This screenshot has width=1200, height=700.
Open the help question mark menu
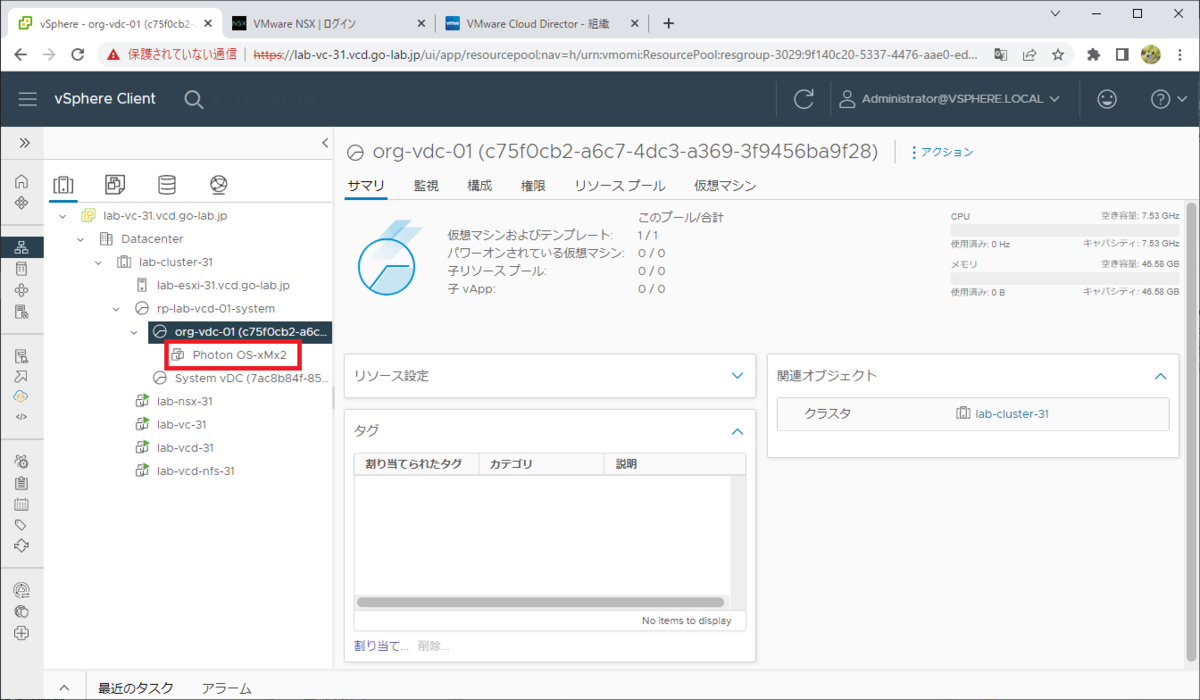[1168, 99]
